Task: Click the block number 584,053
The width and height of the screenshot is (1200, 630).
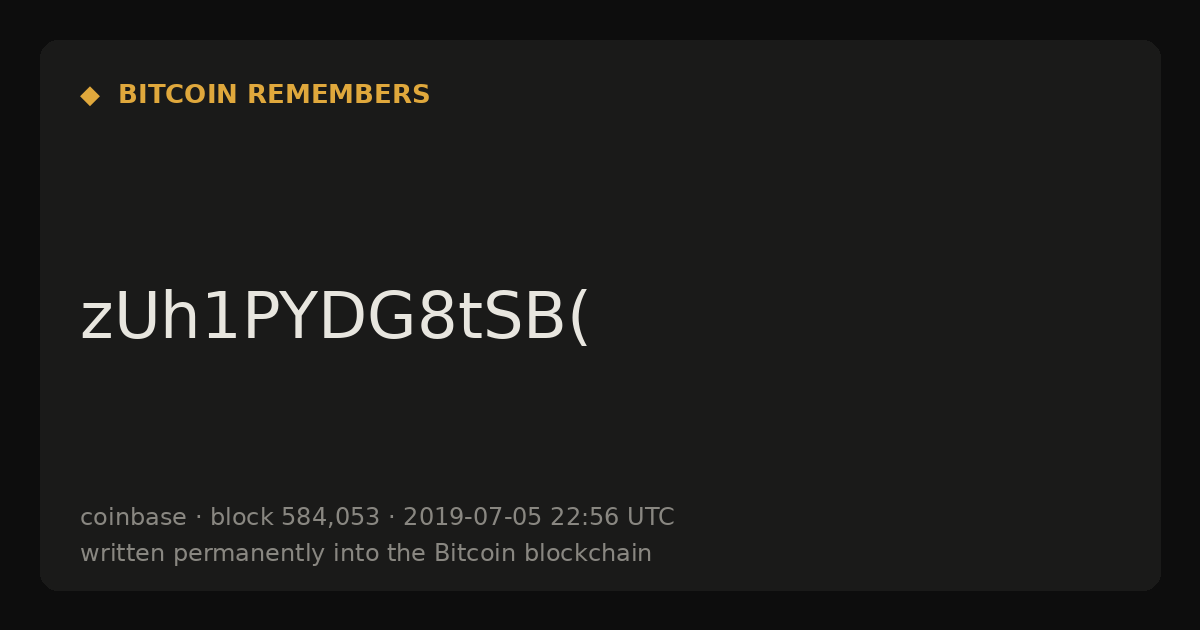Action: point(331,517)
